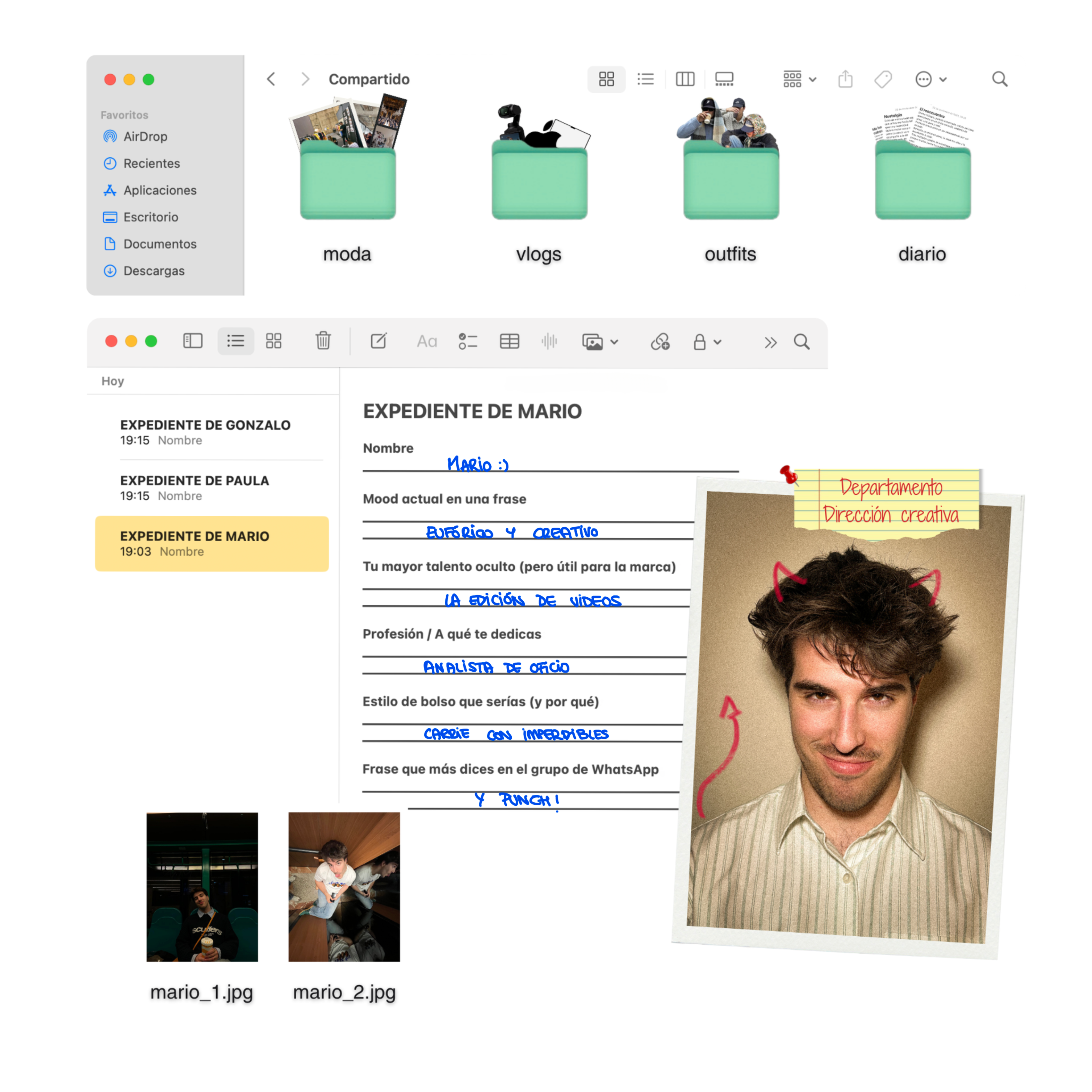Click the Finder share icon
Image resolution: width=1092 pixels, height=1092 pixels.
845,79
